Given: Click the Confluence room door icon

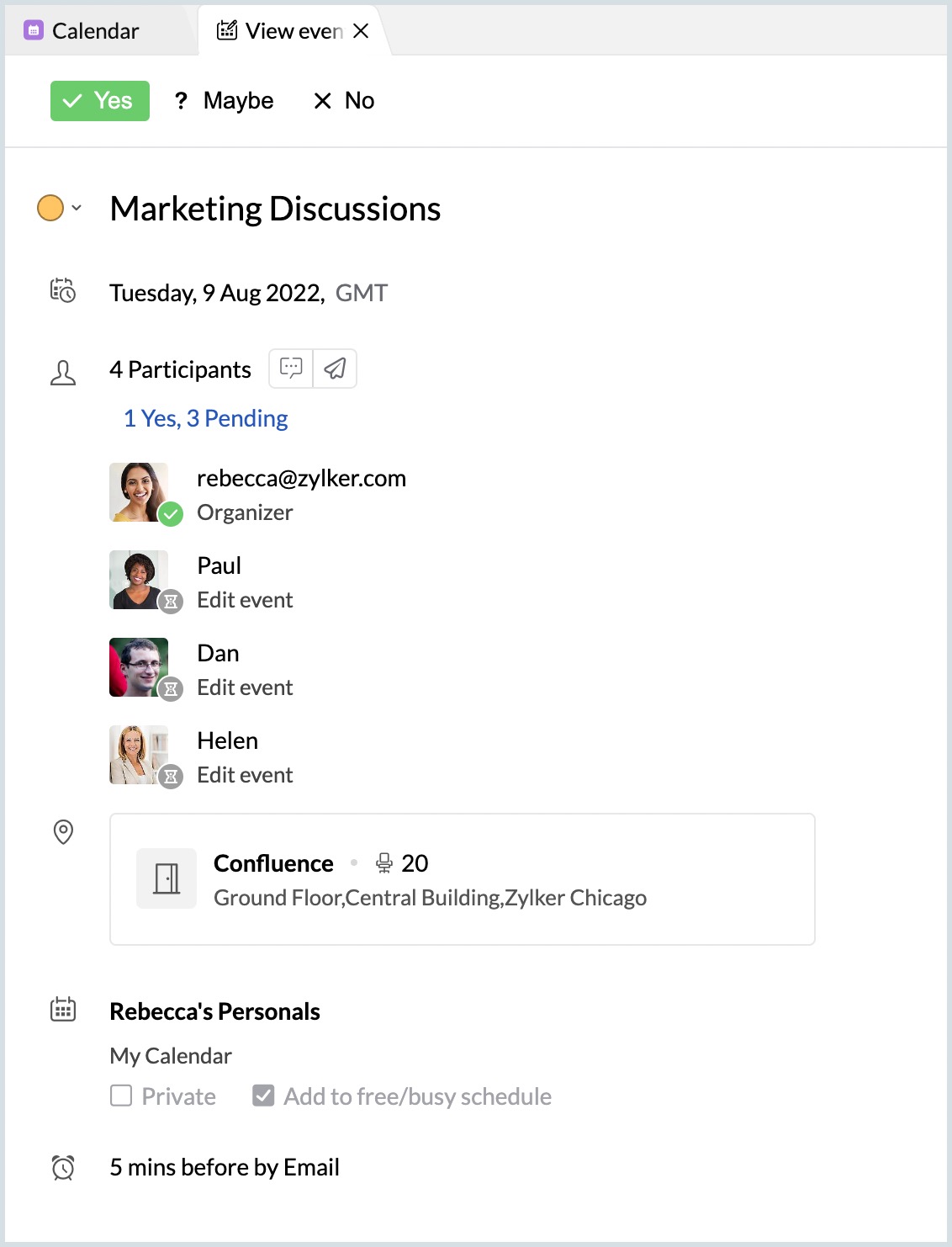Looking at the screenshot, I should coord(167,878).
